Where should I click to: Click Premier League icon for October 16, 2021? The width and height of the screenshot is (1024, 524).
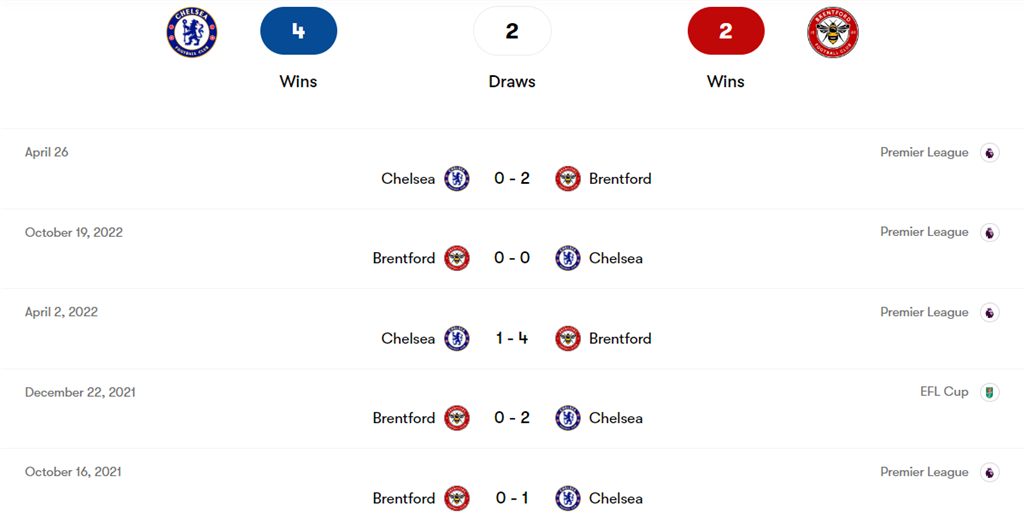point(989,472)
